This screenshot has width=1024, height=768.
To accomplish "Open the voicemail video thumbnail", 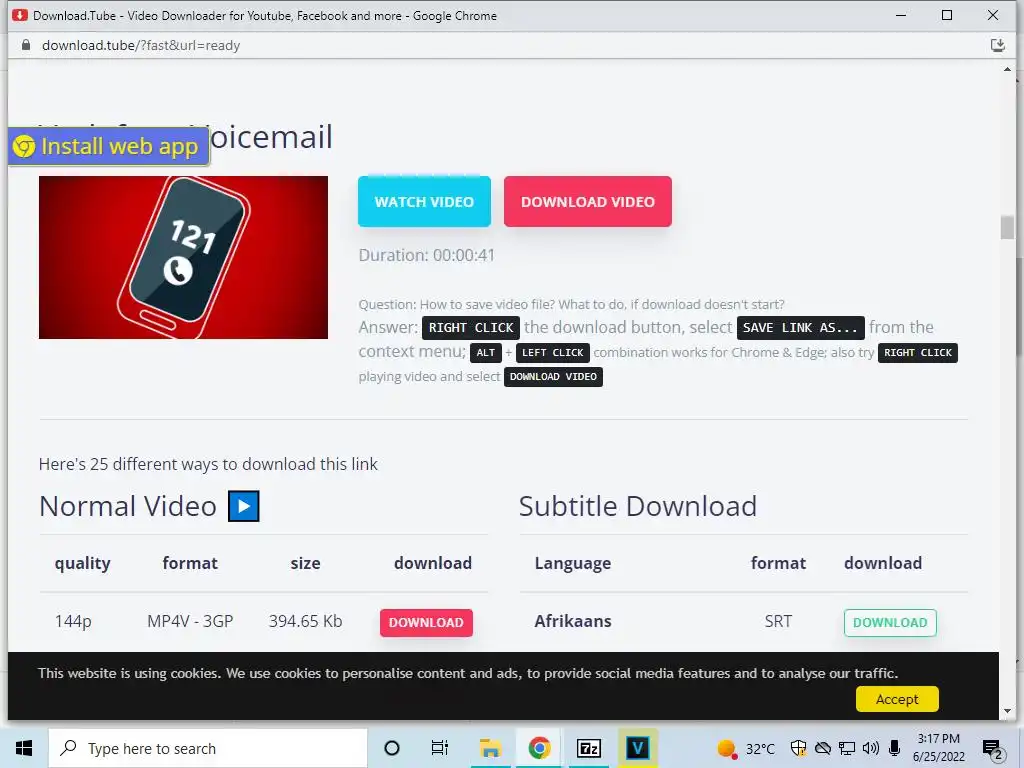I will click(183, 257).
